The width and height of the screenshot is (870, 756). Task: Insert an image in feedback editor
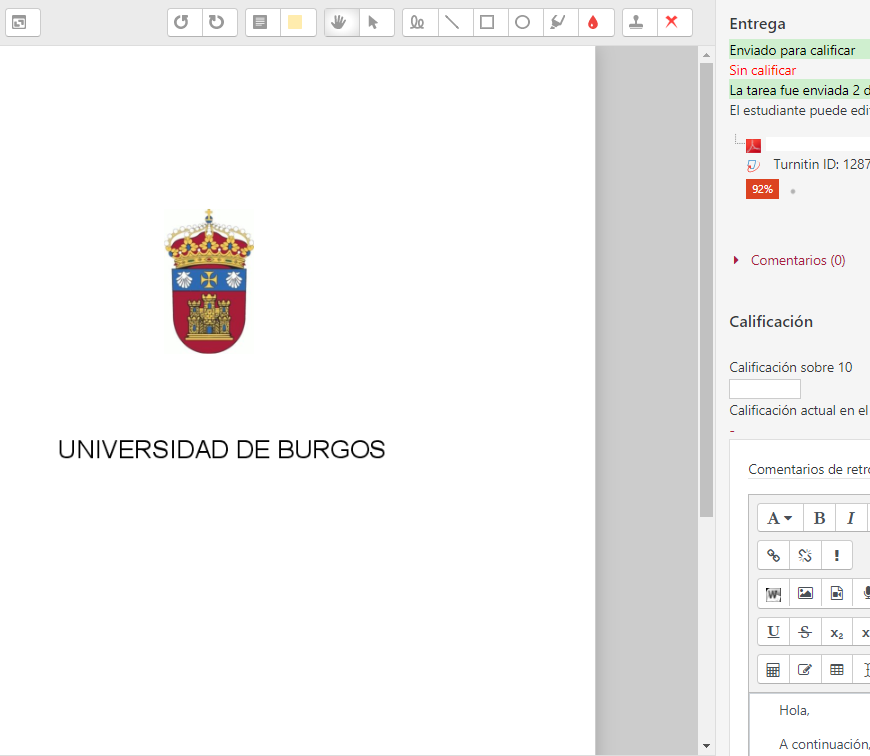pyautogui.click(x=805, y=593)
